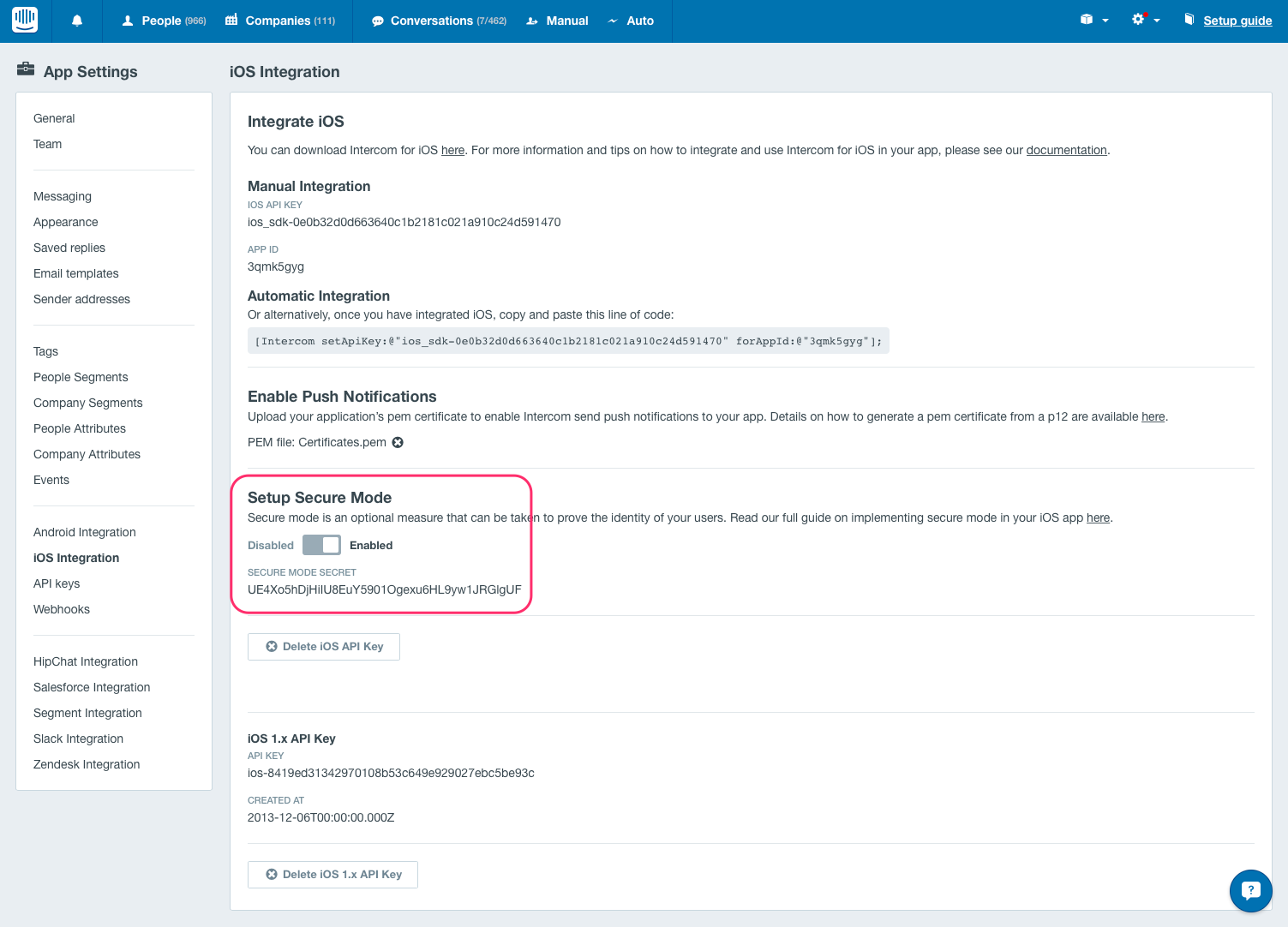
Task: Click the Intercom logo icon
Action: click(x=25, y=19)
